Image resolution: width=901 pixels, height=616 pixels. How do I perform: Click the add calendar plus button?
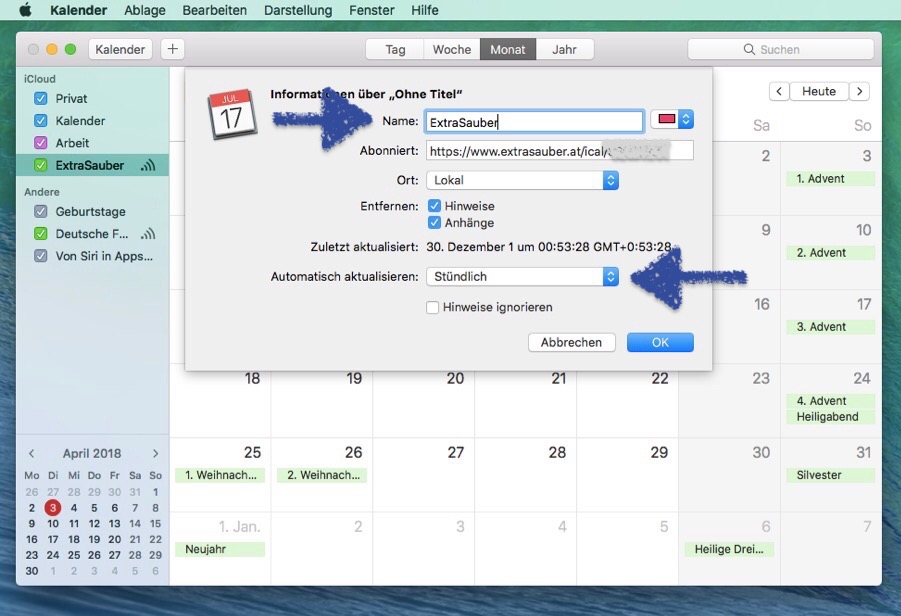172,49
